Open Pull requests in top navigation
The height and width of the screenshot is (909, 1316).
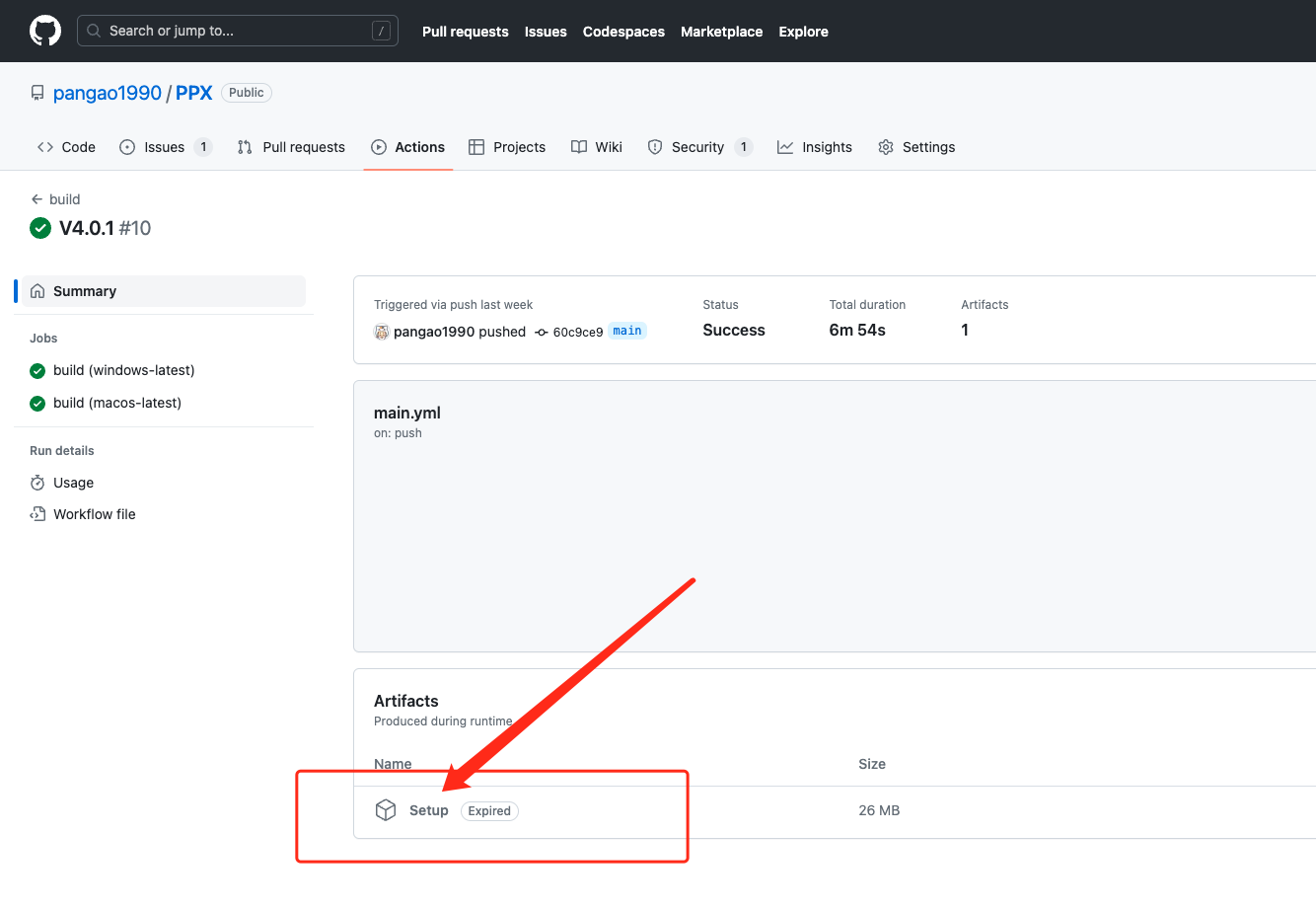tap(466, 32)
